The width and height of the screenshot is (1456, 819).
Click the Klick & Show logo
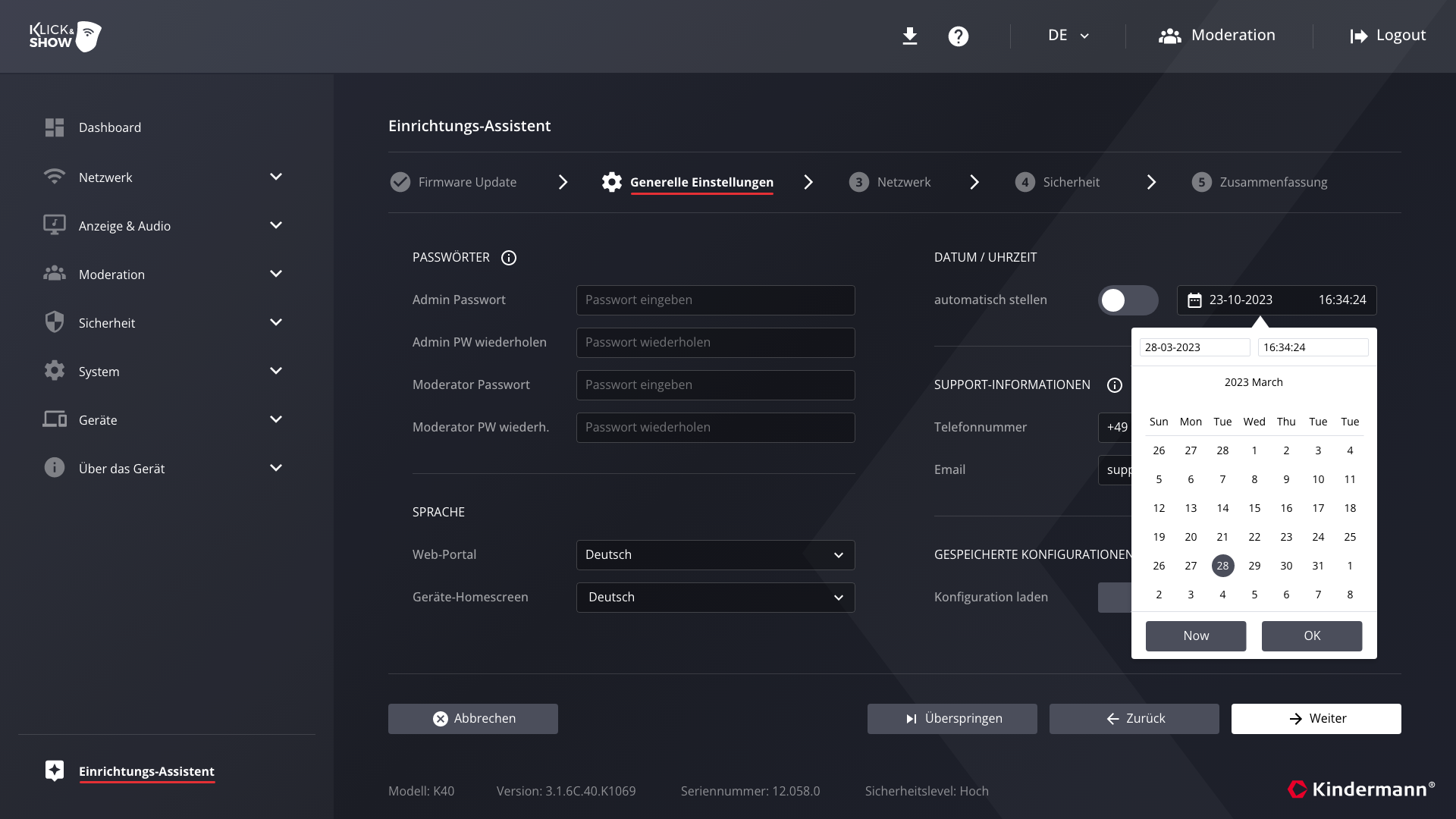point(65,36)
